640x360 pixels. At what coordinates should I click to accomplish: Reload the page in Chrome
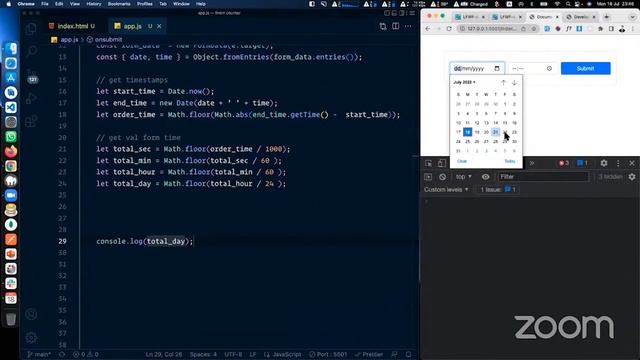[x=449, y=29]
